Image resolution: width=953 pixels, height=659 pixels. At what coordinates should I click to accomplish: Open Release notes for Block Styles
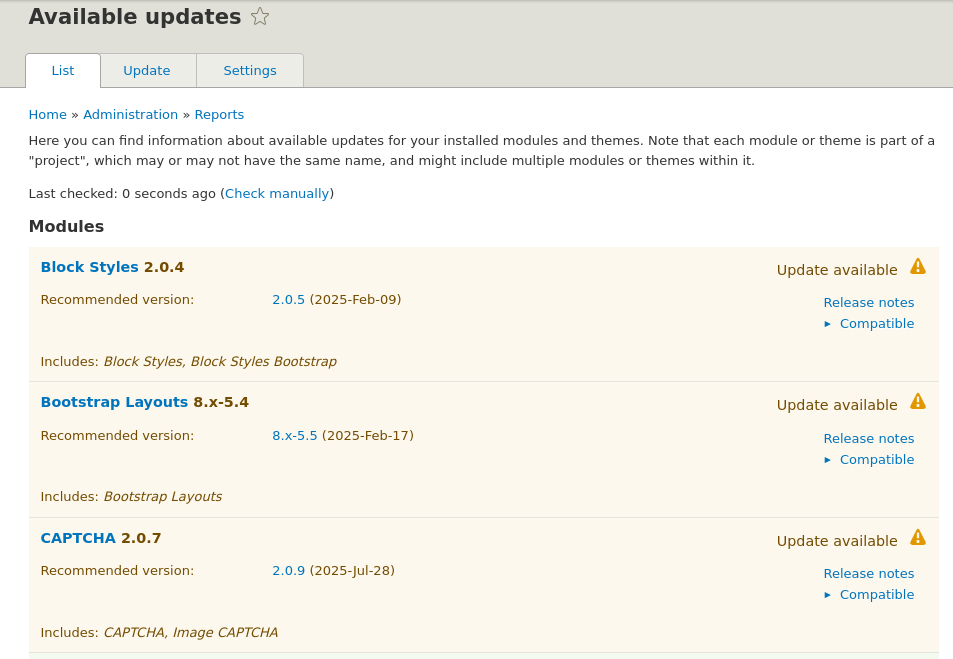tap(868, 303)
